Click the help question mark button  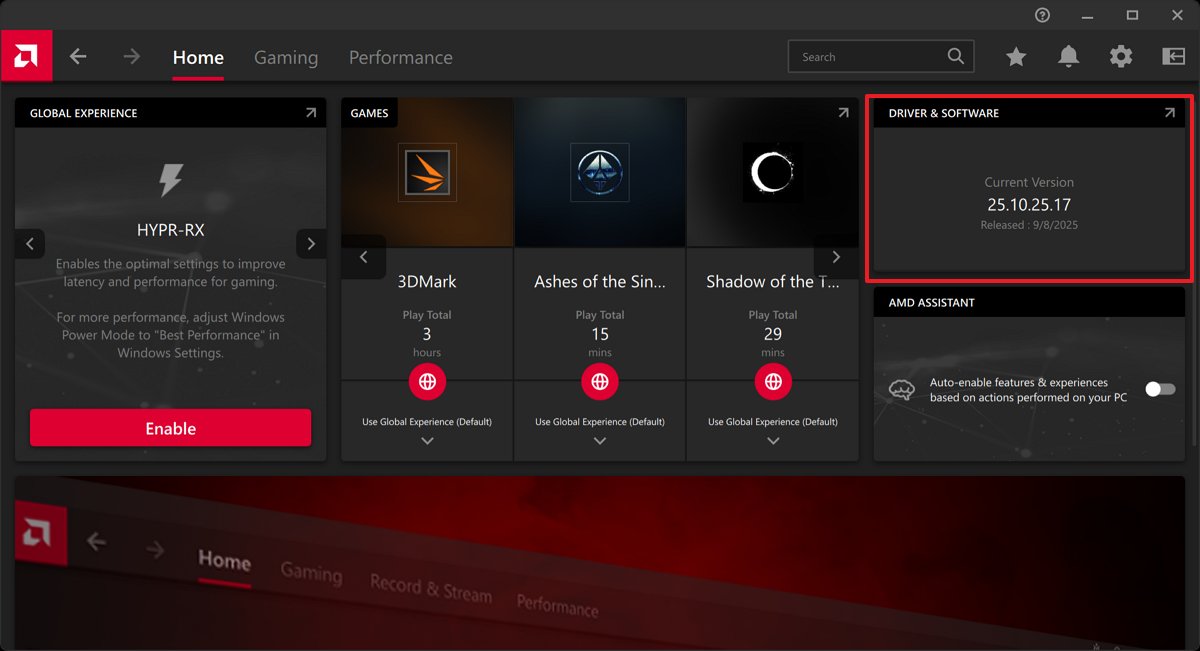pyautogui.click(x=1041, y=15)
